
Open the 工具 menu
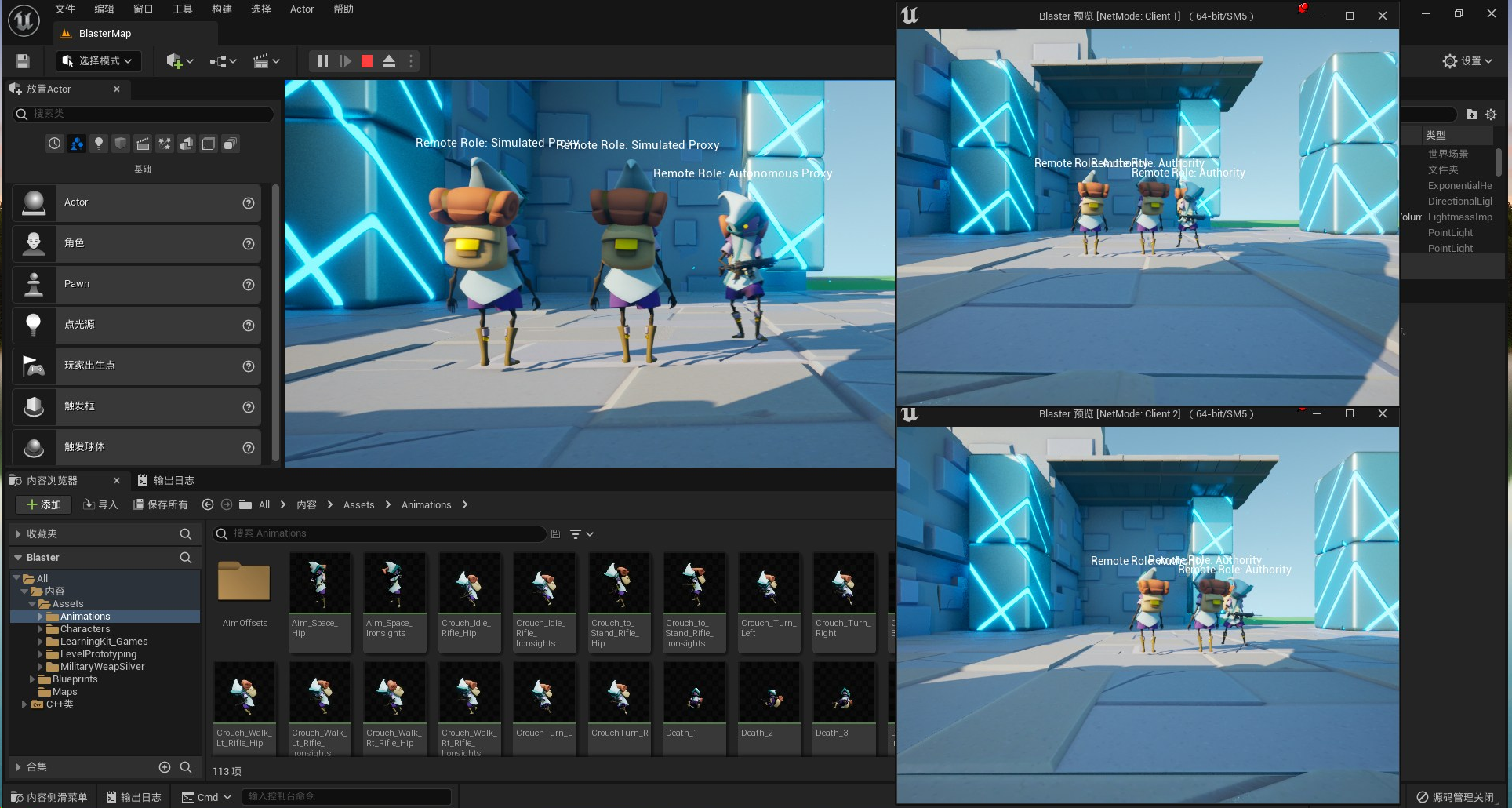(x=183, y=9)
